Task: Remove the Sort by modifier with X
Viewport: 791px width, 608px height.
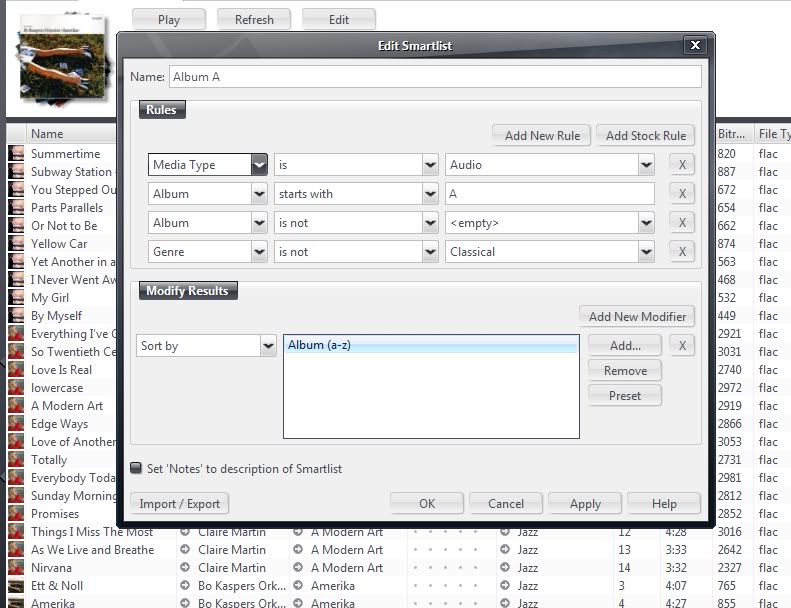Action: tap(682, 346)
